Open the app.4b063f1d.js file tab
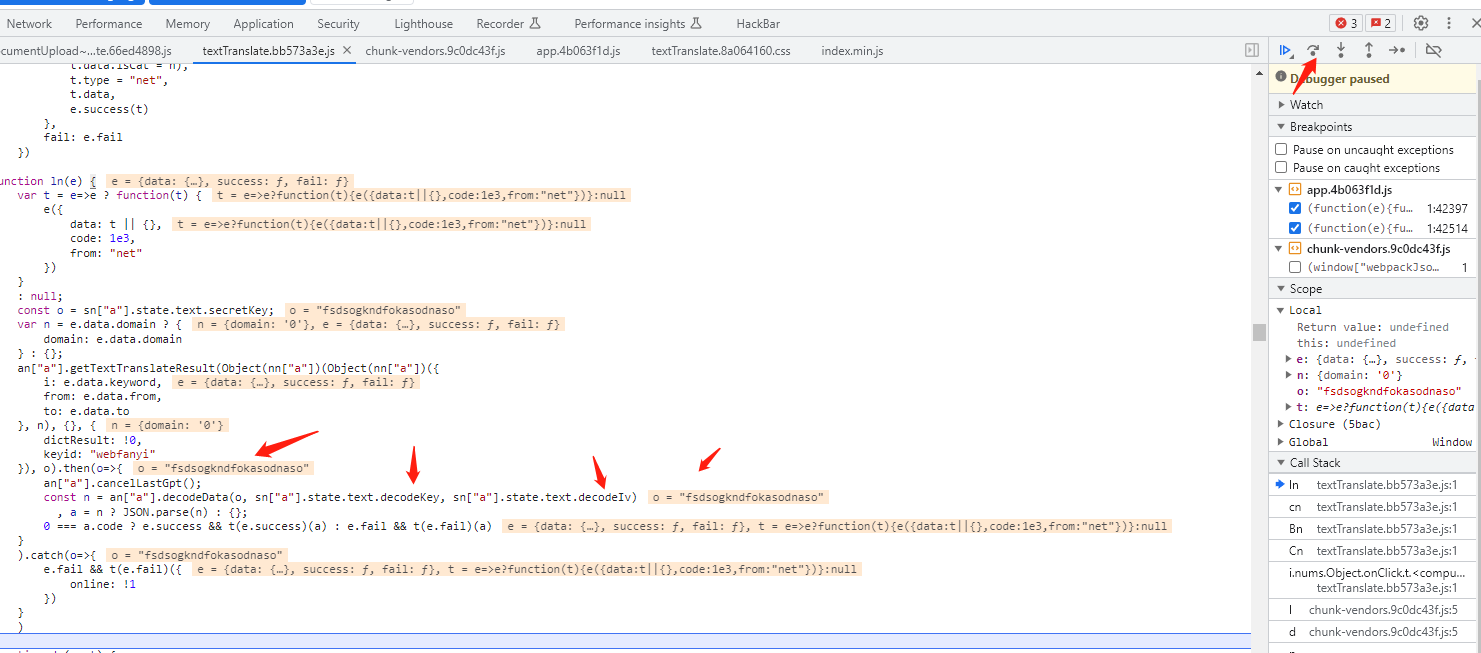 click(x=578, y=50)
